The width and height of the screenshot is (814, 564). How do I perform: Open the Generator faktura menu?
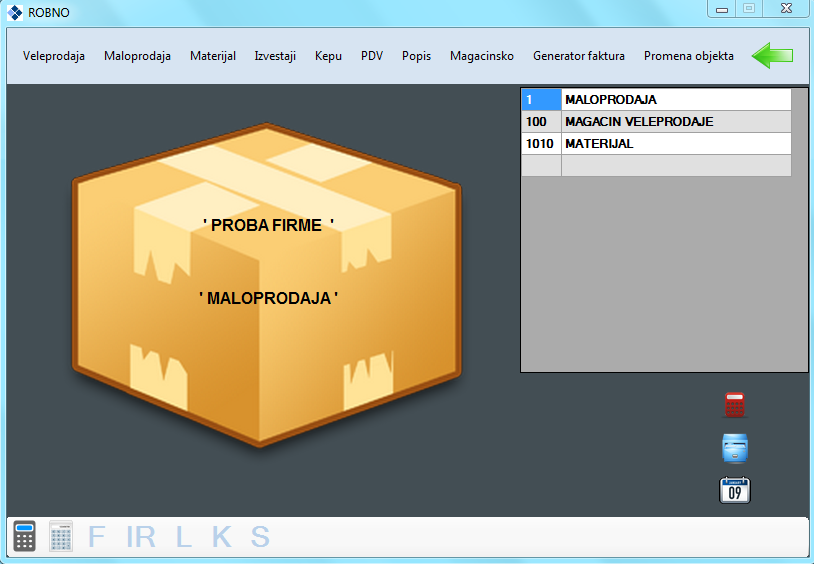pyautogui.click(x=579, y=56)
